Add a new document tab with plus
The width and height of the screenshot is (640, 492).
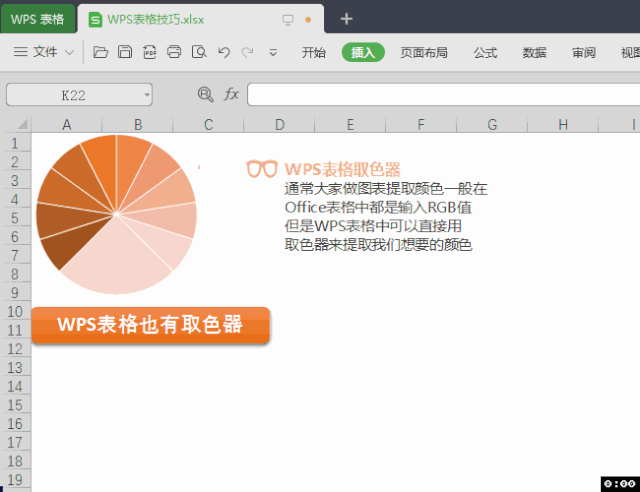tap(346, 19)
